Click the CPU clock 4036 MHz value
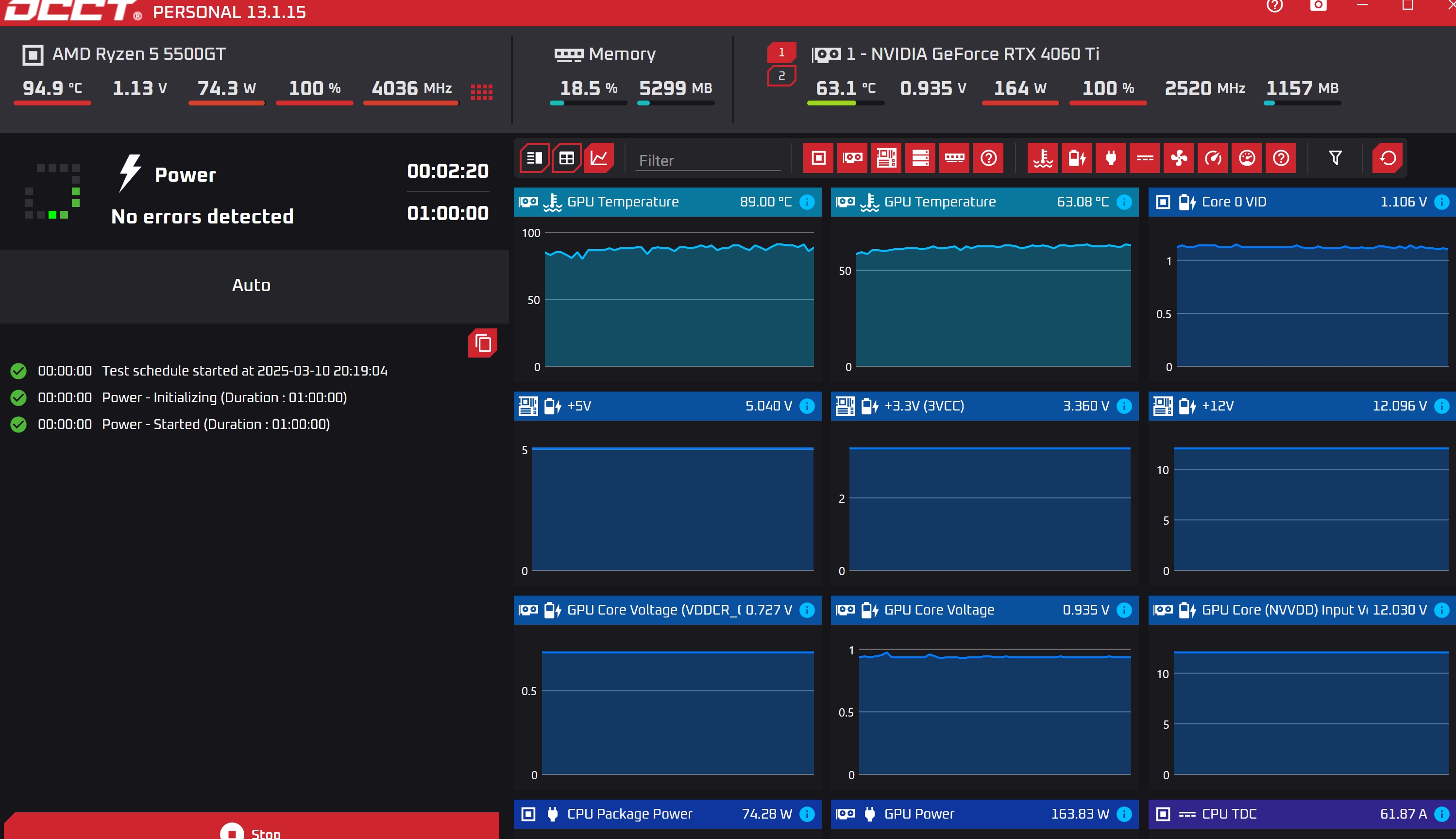 [x=411, y=88]
